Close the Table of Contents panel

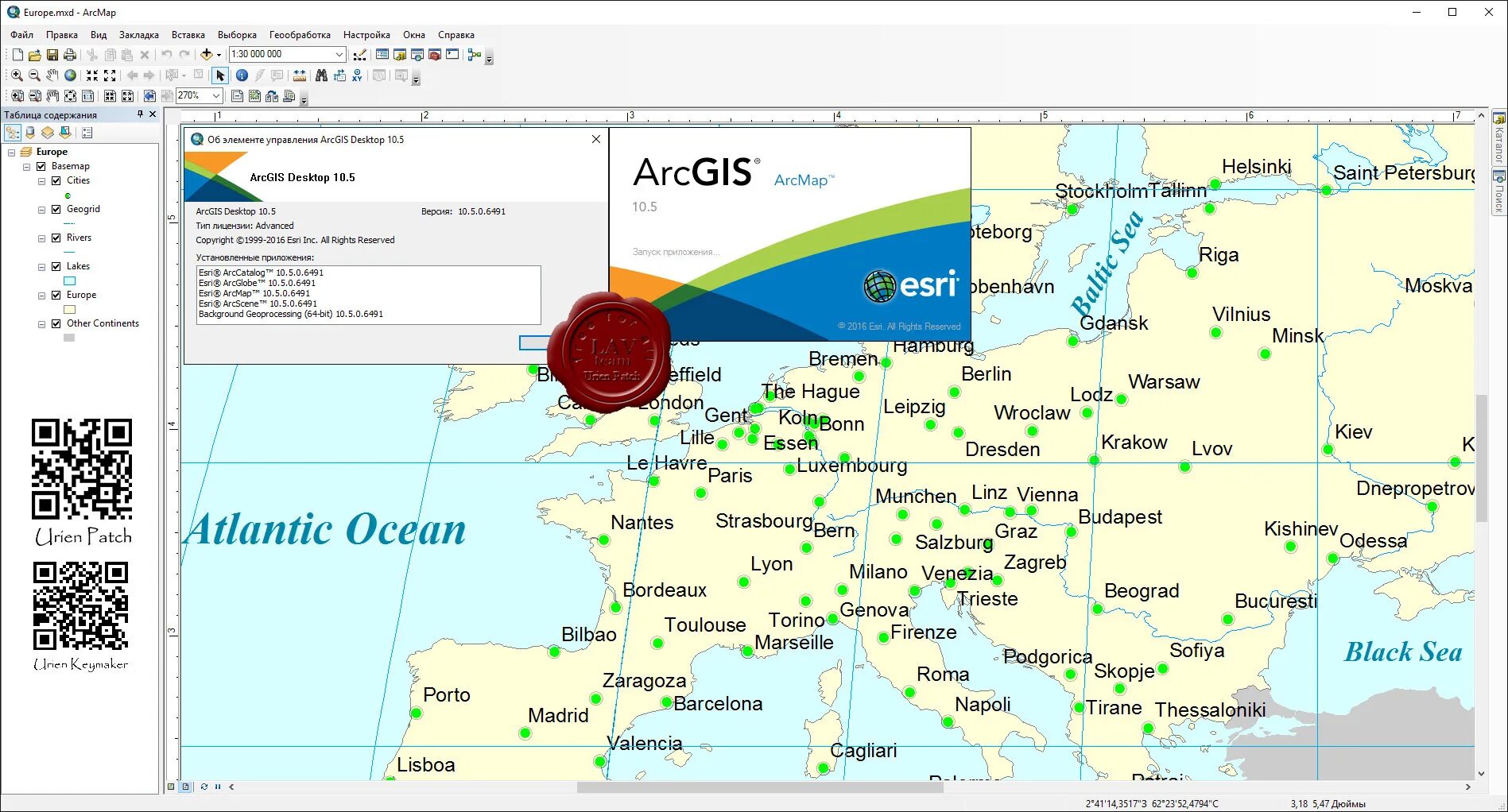(153, 114)
